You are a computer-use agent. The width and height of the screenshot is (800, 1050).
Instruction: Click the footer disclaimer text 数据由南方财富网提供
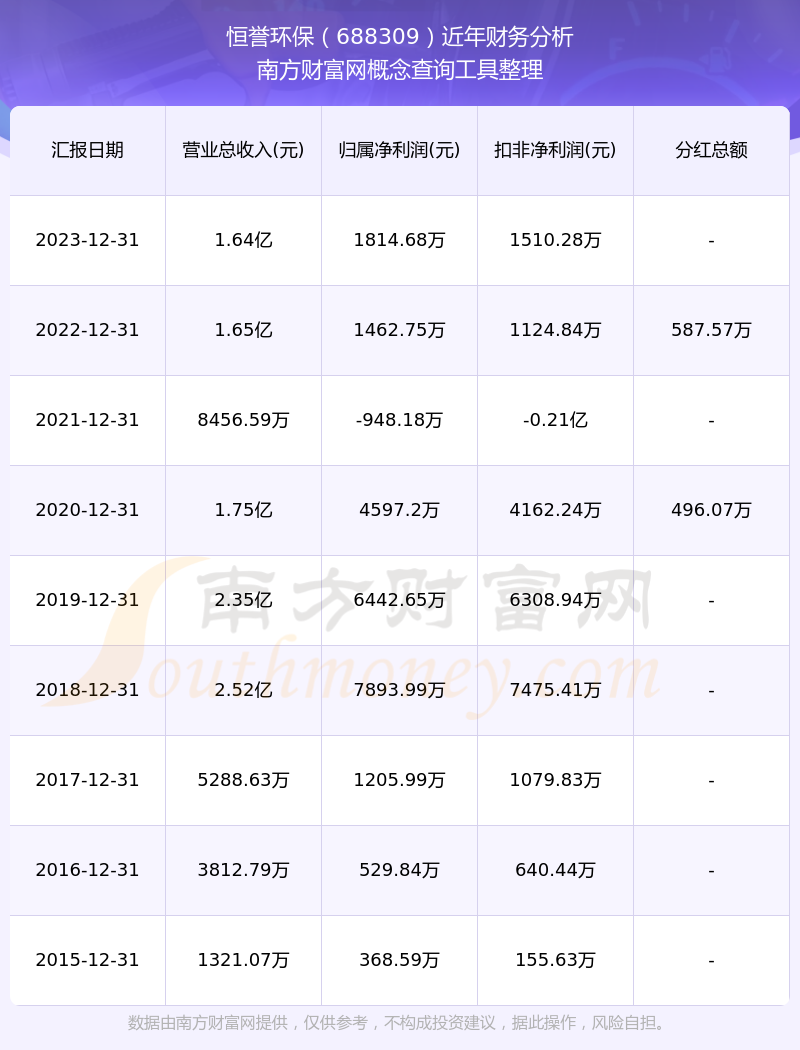208,1023
